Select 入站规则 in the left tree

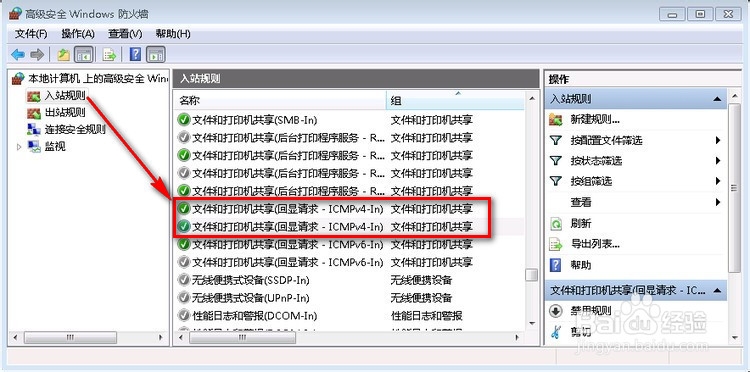pos(65,96)
